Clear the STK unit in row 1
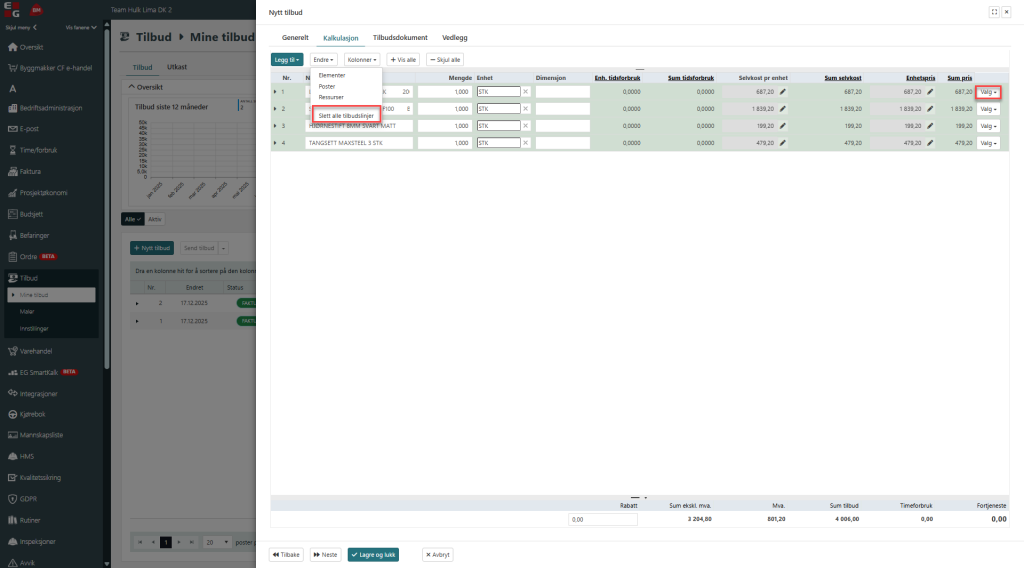 pyautogui.click(x=526, y=92)
